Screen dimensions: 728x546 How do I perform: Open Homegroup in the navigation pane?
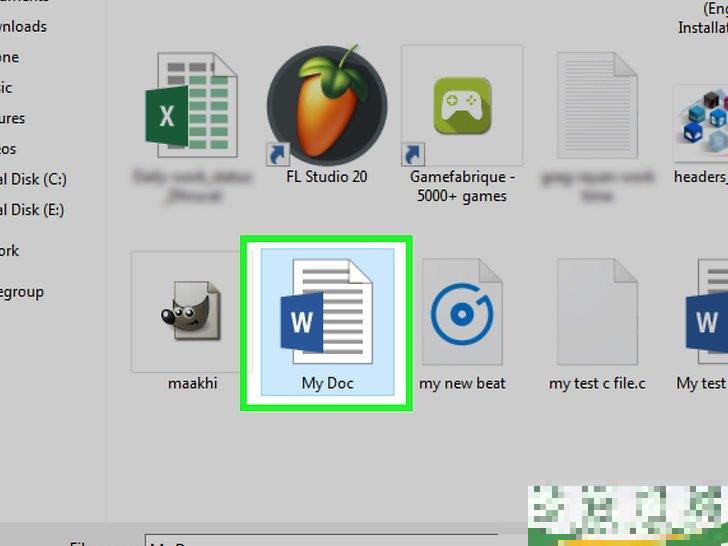[x=22, y=292]
